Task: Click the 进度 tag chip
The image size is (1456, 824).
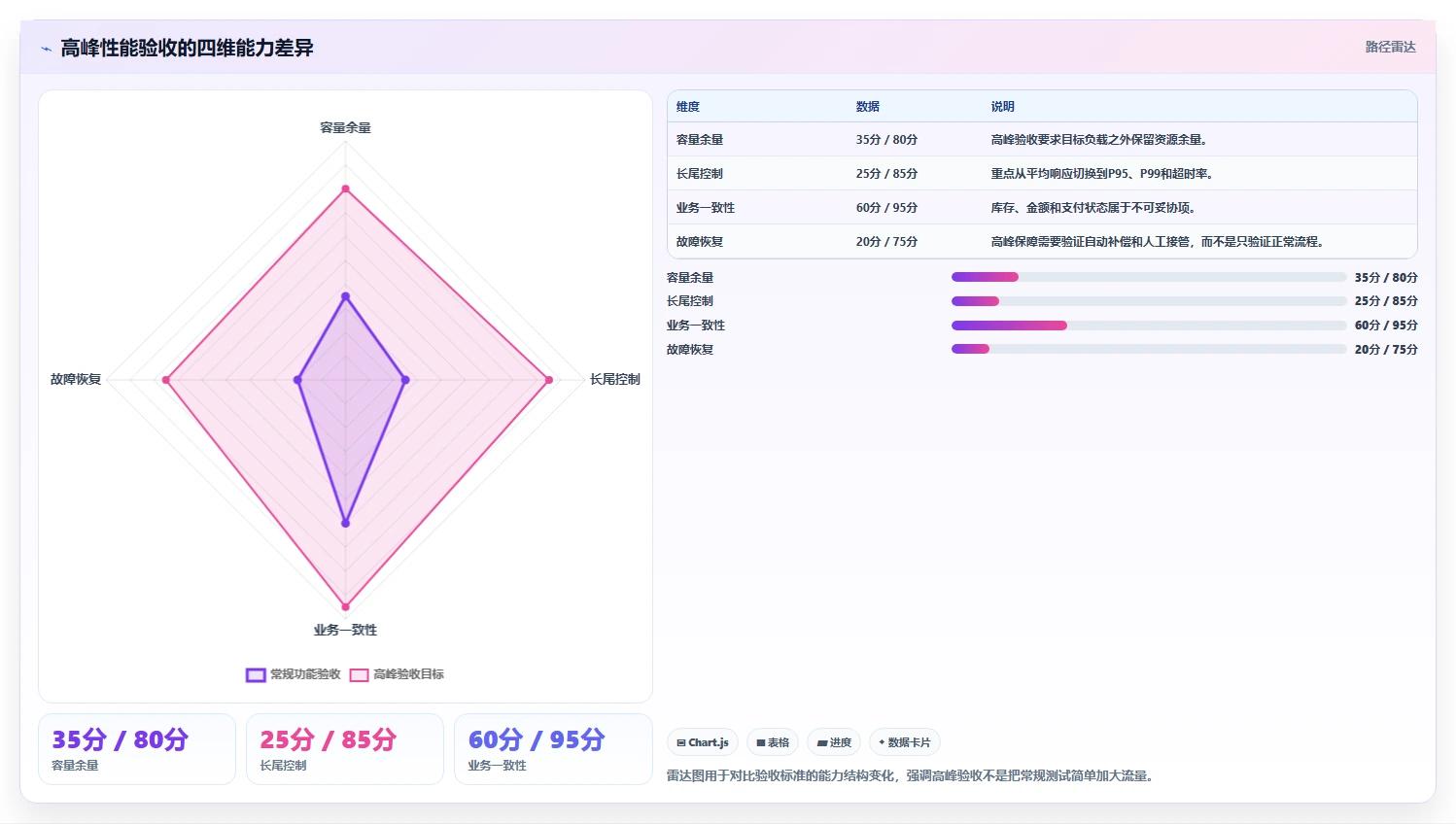Action: click(834, 742)
